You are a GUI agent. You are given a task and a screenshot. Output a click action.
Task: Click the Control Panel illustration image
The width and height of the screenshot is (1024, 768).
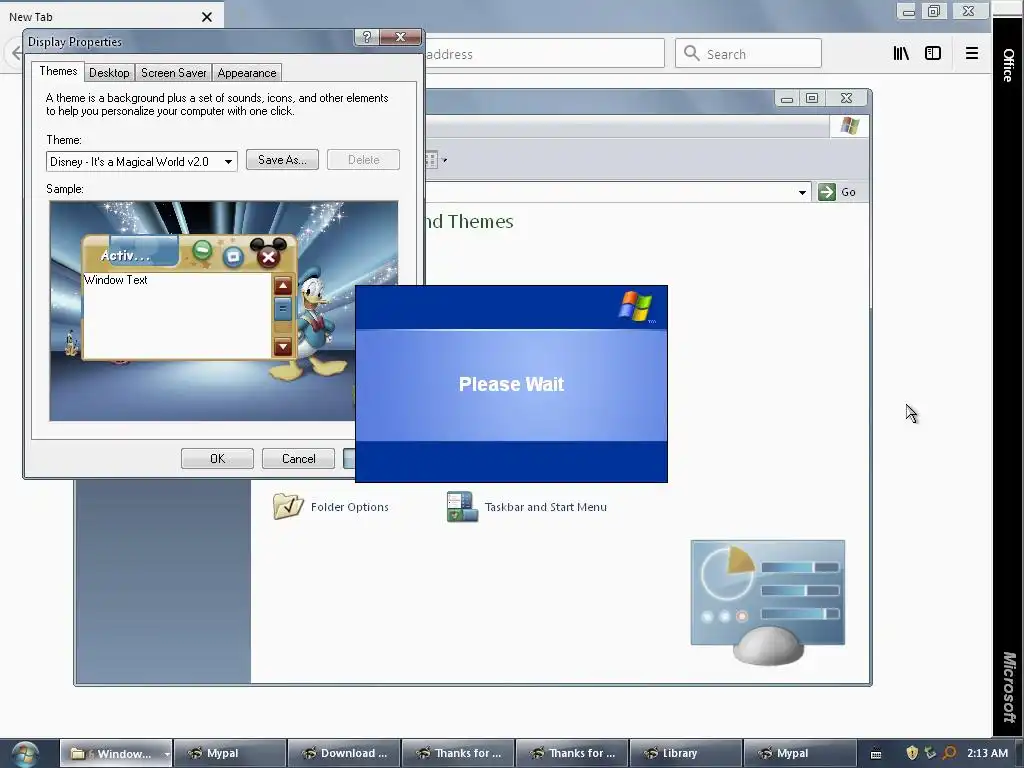[768, 601]
